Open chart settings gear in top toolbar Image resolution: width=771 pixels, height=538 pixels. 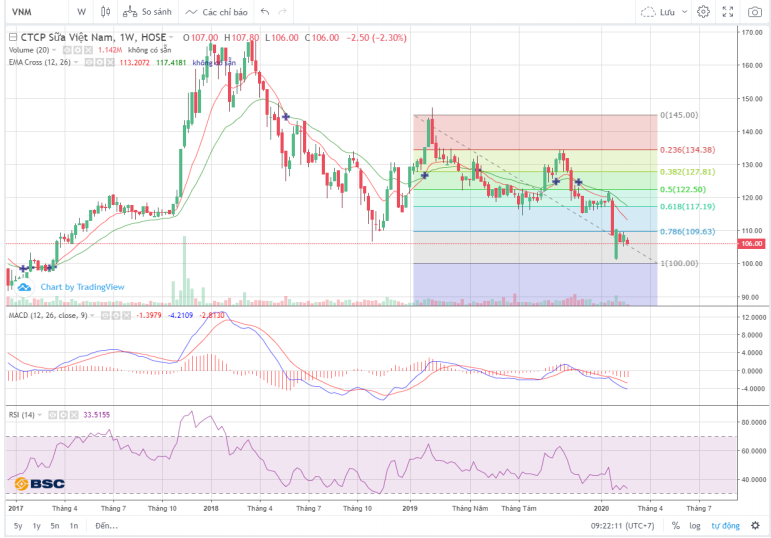coord(704,12)
